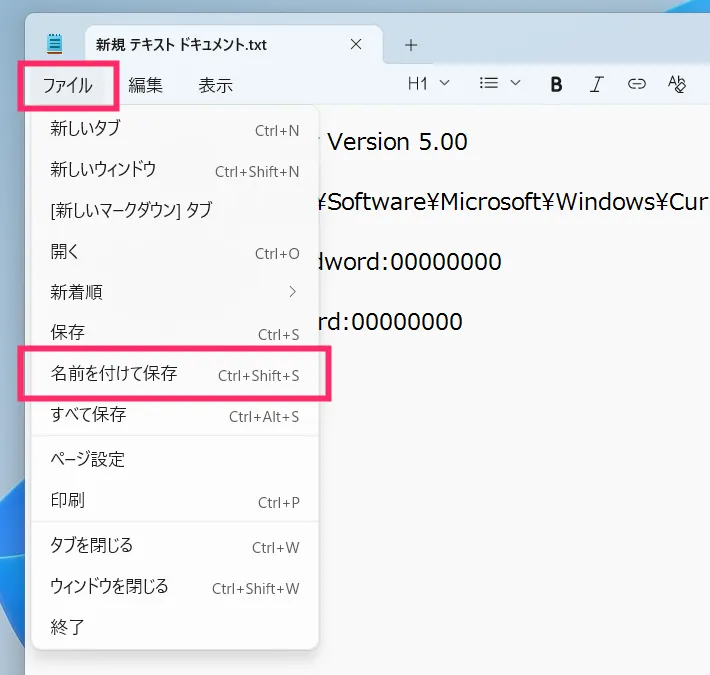Screen dimensions: 710x675
Task: Toggle bold formatting
Action: pyautogui.click(x=556, y=84)
